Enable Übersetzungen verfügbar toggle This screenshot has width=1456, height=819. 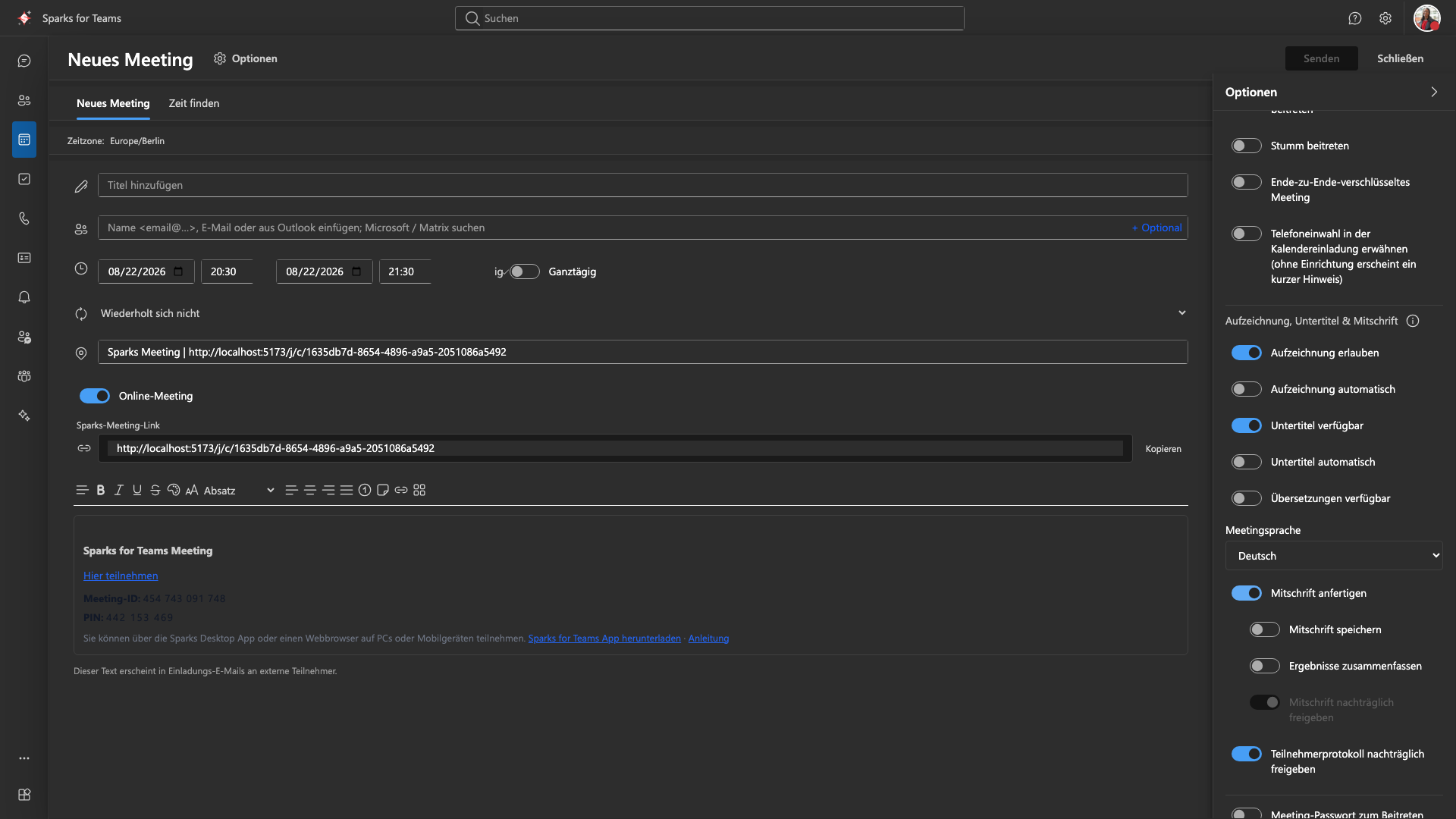click(x=1246, y=498)
